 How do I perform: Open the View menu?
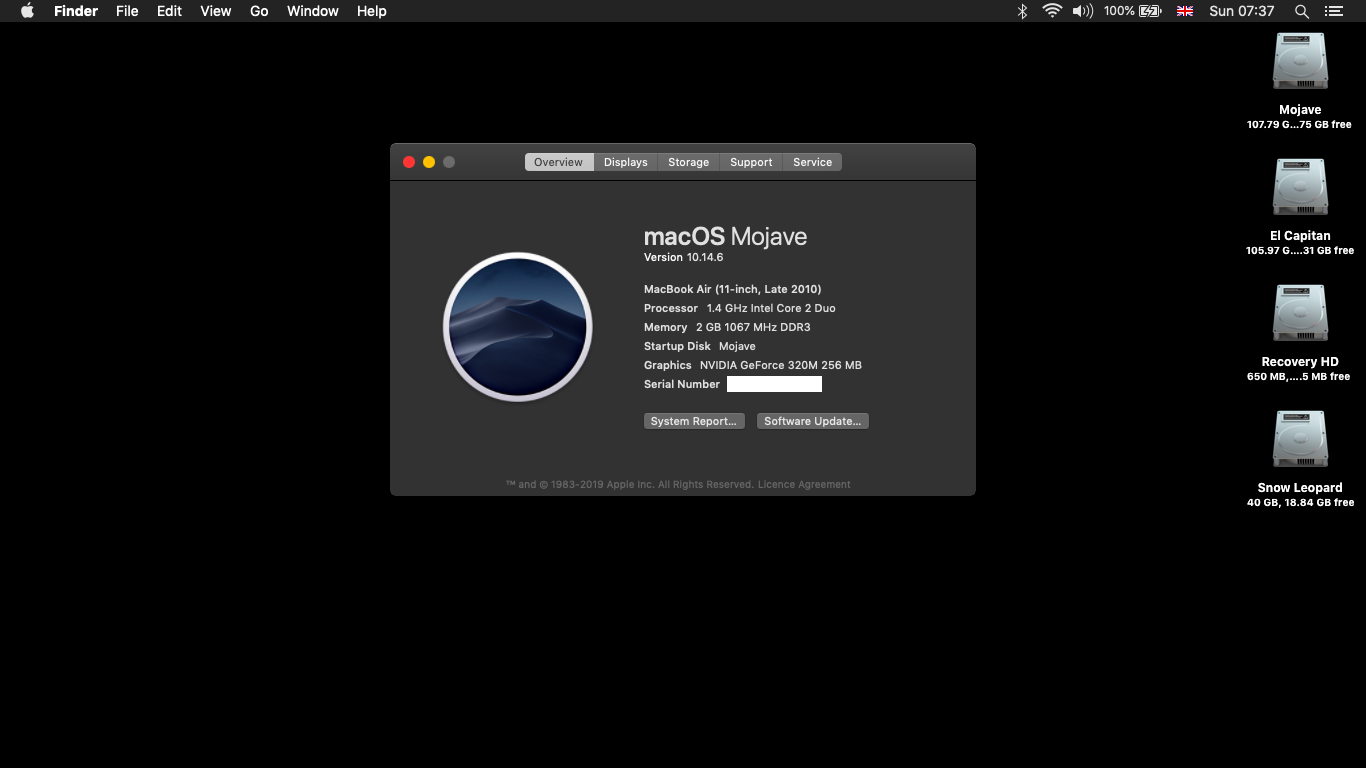(216, 11)
